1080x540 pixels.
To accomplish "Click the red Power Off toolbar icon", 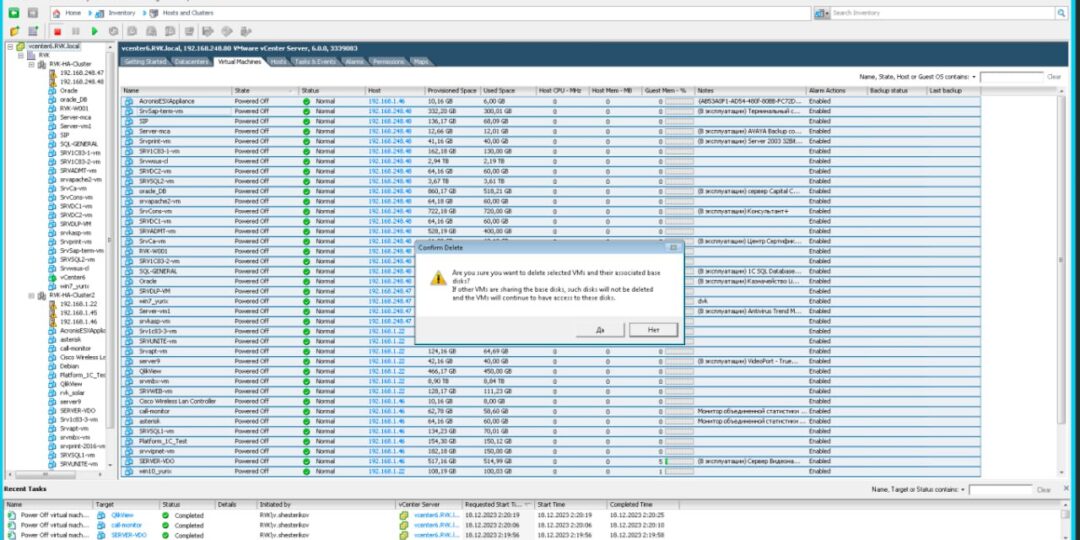I will point(58,31).
